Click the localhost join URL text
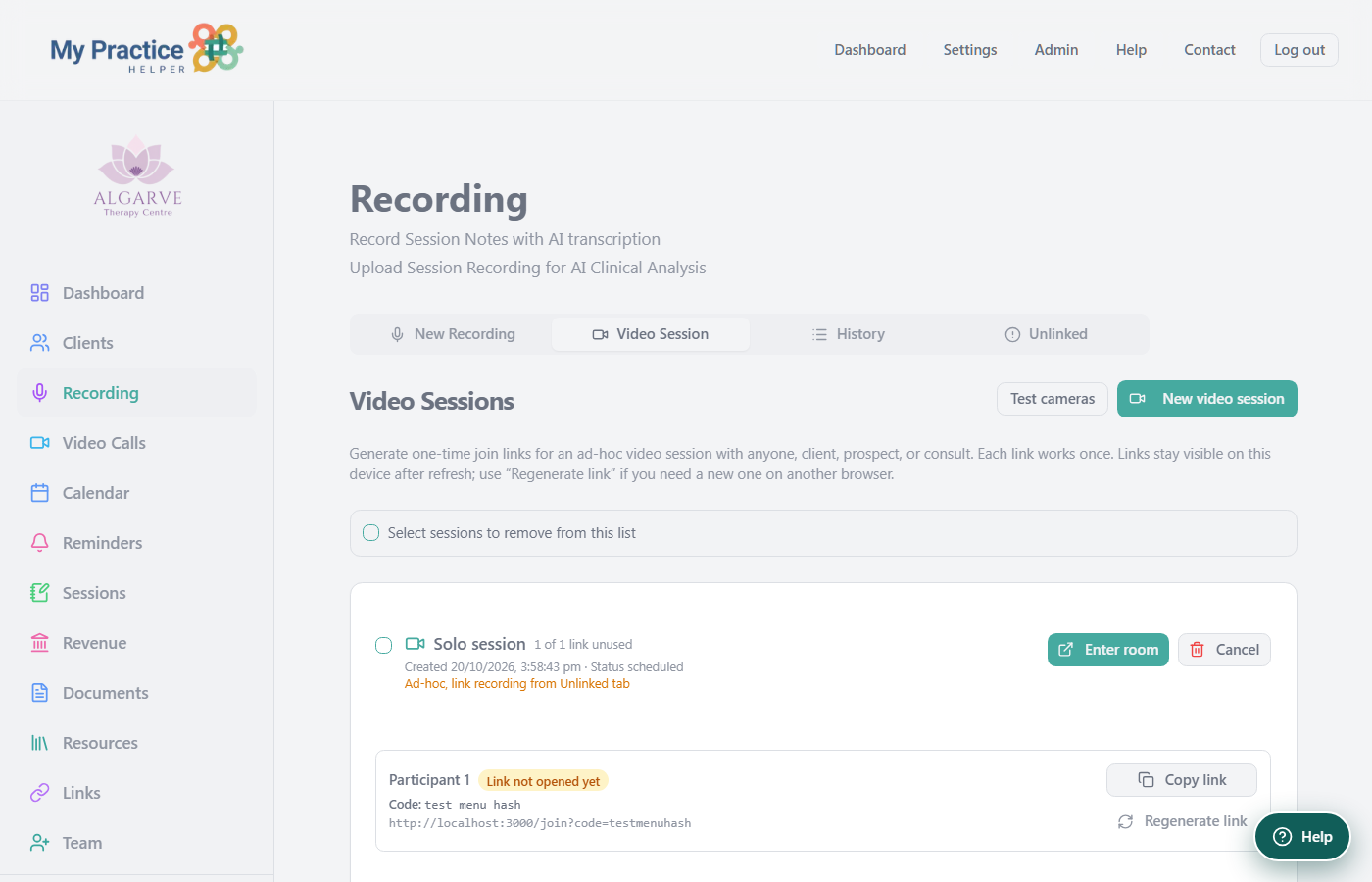 [x=540, y=823]
